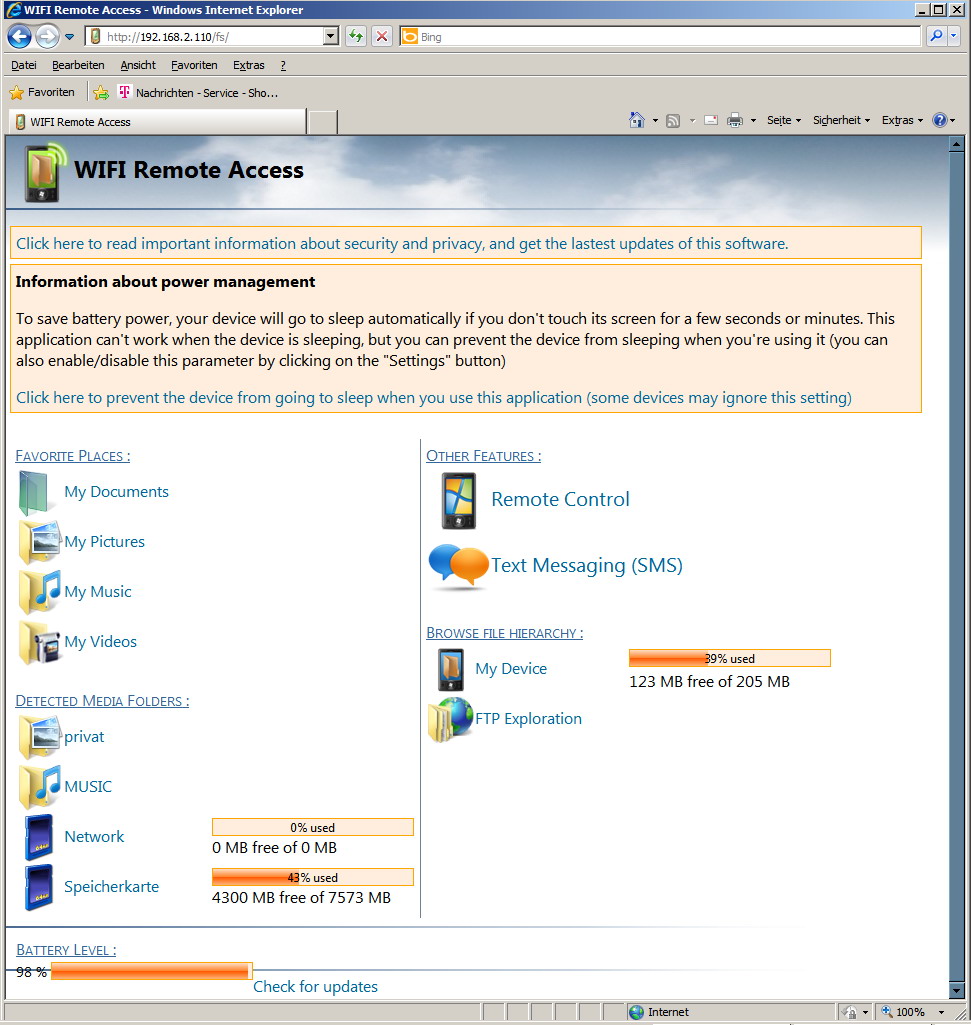Open the Speicherkarte link
The image size is (971, 1025).
click(x=112, y=887)
